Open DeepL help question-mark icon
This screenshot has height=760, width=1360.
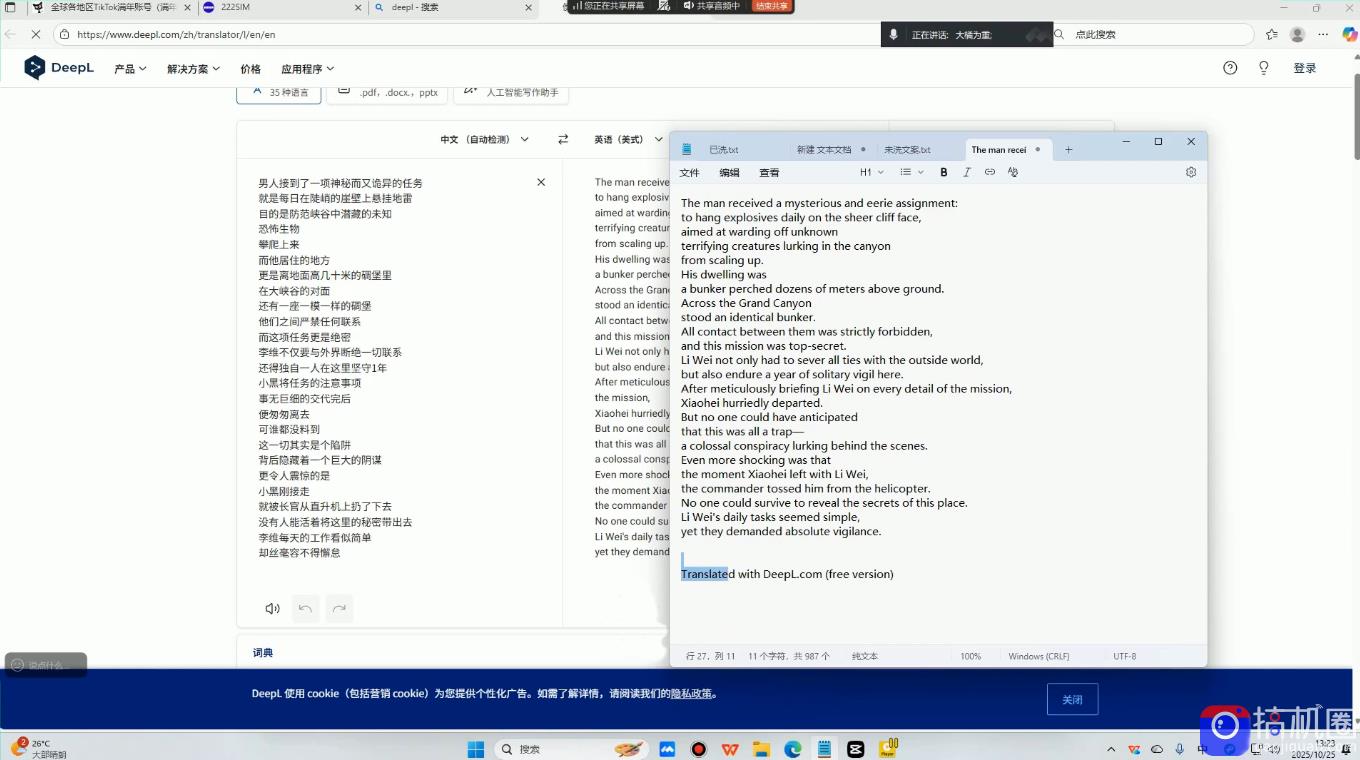[1230, 68]
